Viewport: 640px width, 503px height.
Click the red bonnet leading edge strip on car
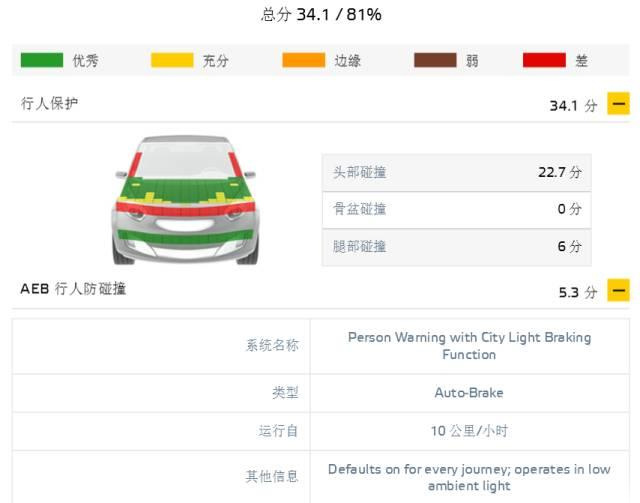(x=185, y=209)
